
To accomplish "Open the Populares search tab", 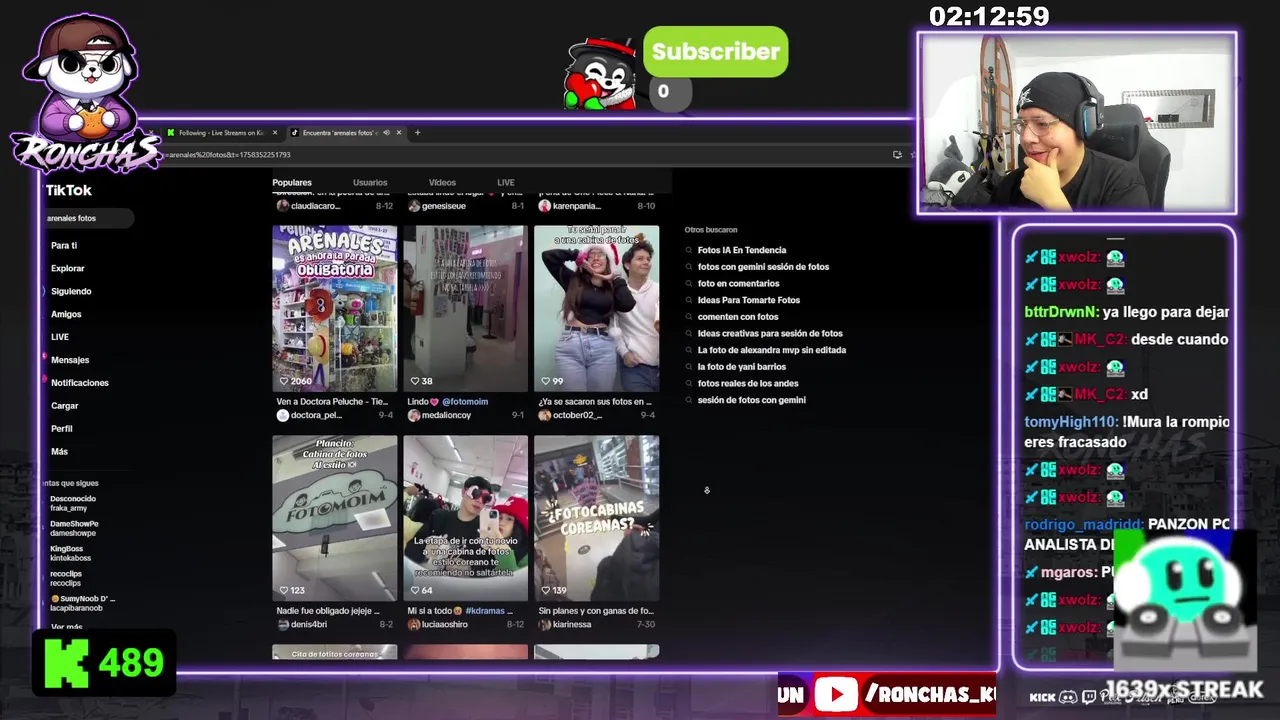I will [292, 182].
